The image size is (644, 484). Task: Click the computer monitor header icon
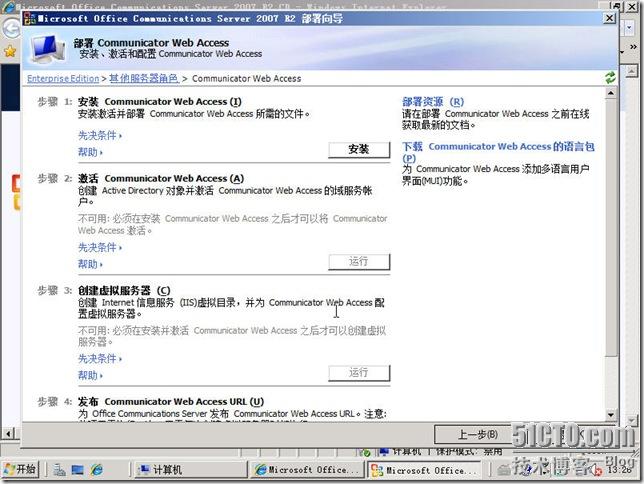coord(47,49)
